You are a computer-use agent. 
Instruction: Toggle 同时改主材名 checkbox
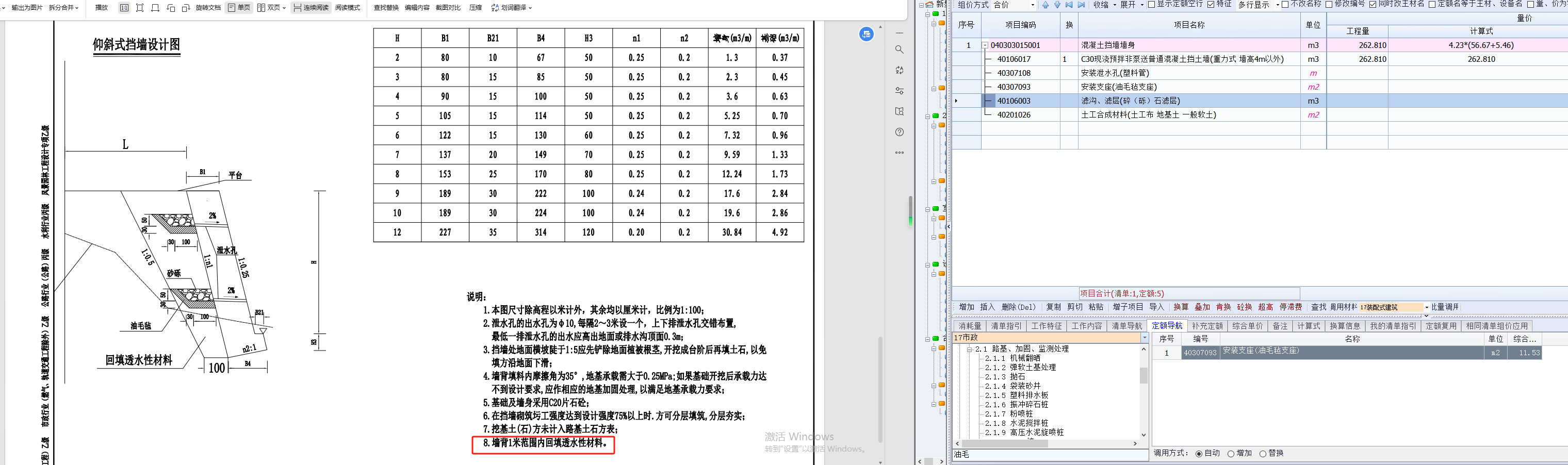click(x=1373, y=5)
